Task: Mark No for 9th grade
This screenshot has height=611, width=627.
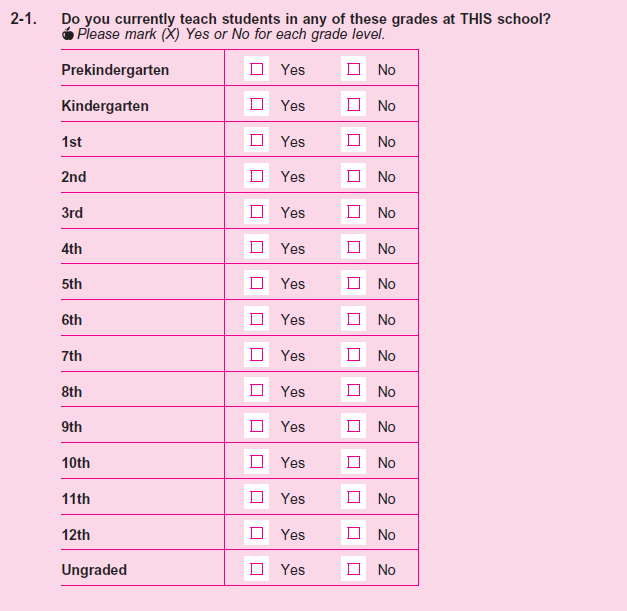Action: click(x=353, y=426)
